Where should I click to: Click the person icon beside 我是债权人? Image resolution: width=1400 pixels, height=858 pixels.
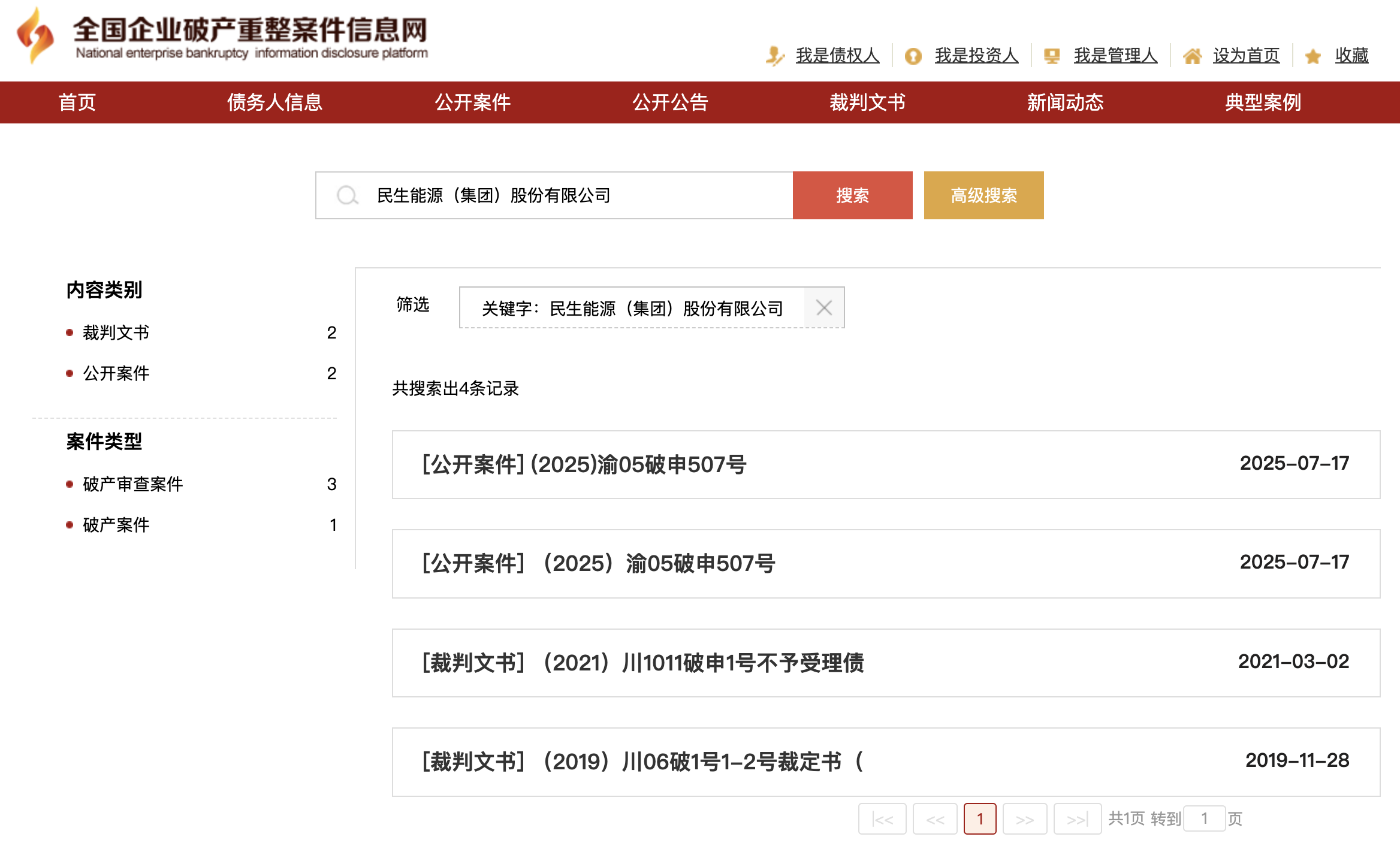click(x=776, y=55)
